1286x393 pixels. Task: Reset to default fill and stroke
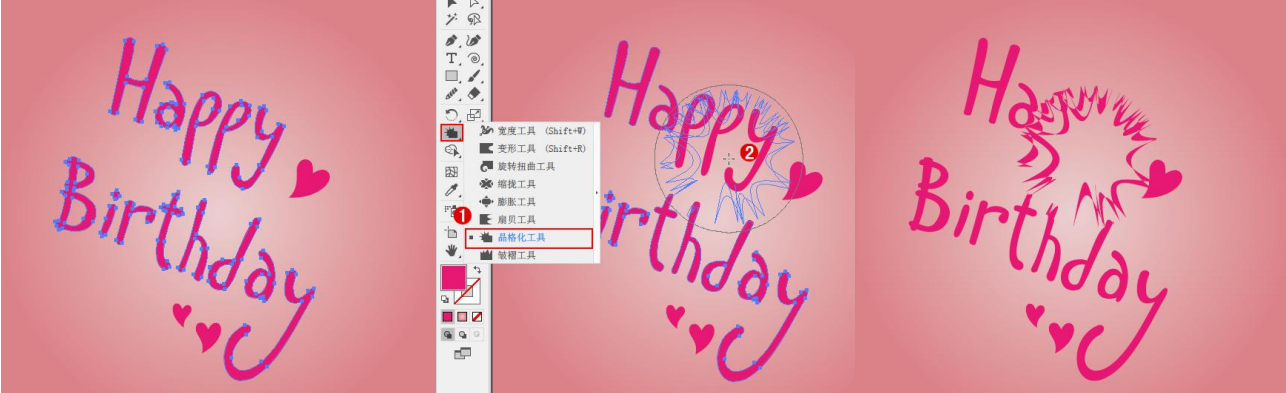[445, 299]
